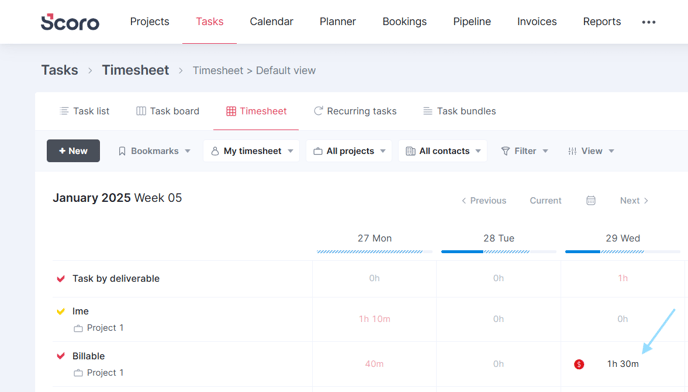Toggle the Task by deliverable checkmark
688x392 pixels.
click(x=61, y=279)
